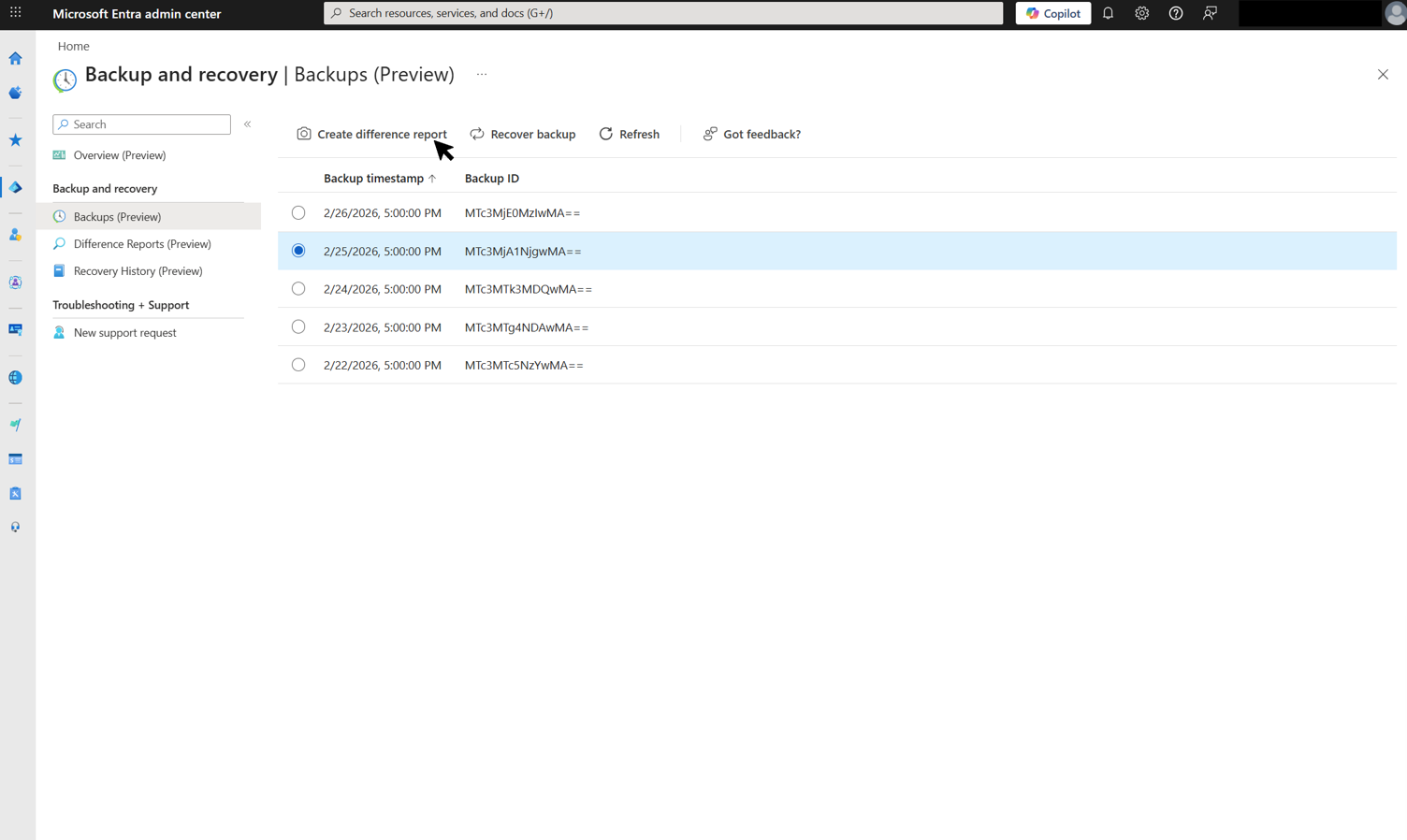Screen dimensions: 1407x840
Task: Open Difference Reports (Preview)
Action: coord(142,243)
